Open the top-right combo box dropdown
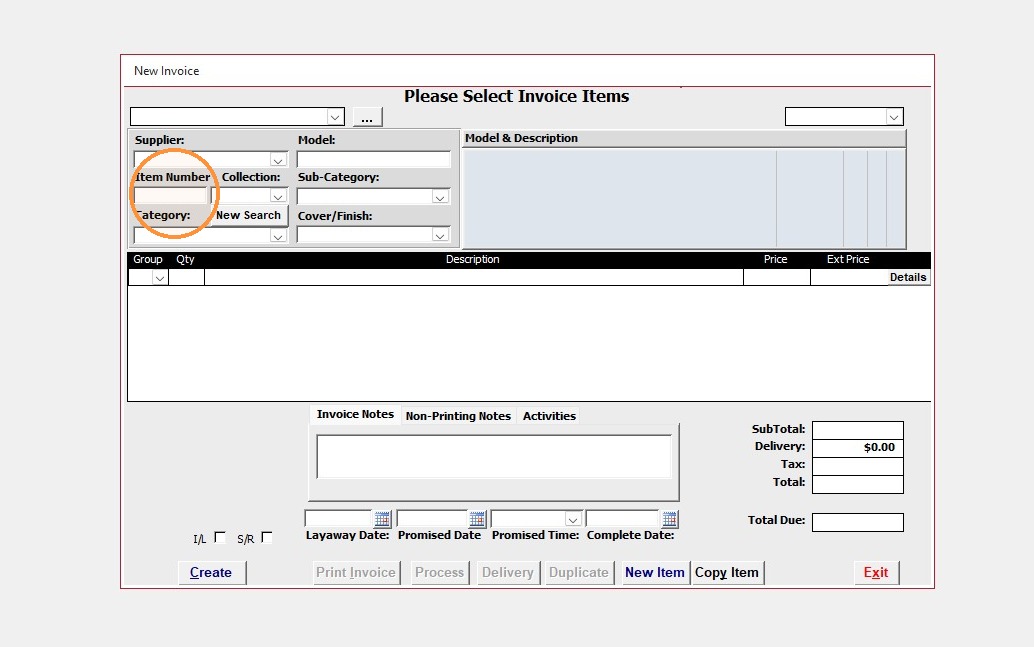 (894, 117)
